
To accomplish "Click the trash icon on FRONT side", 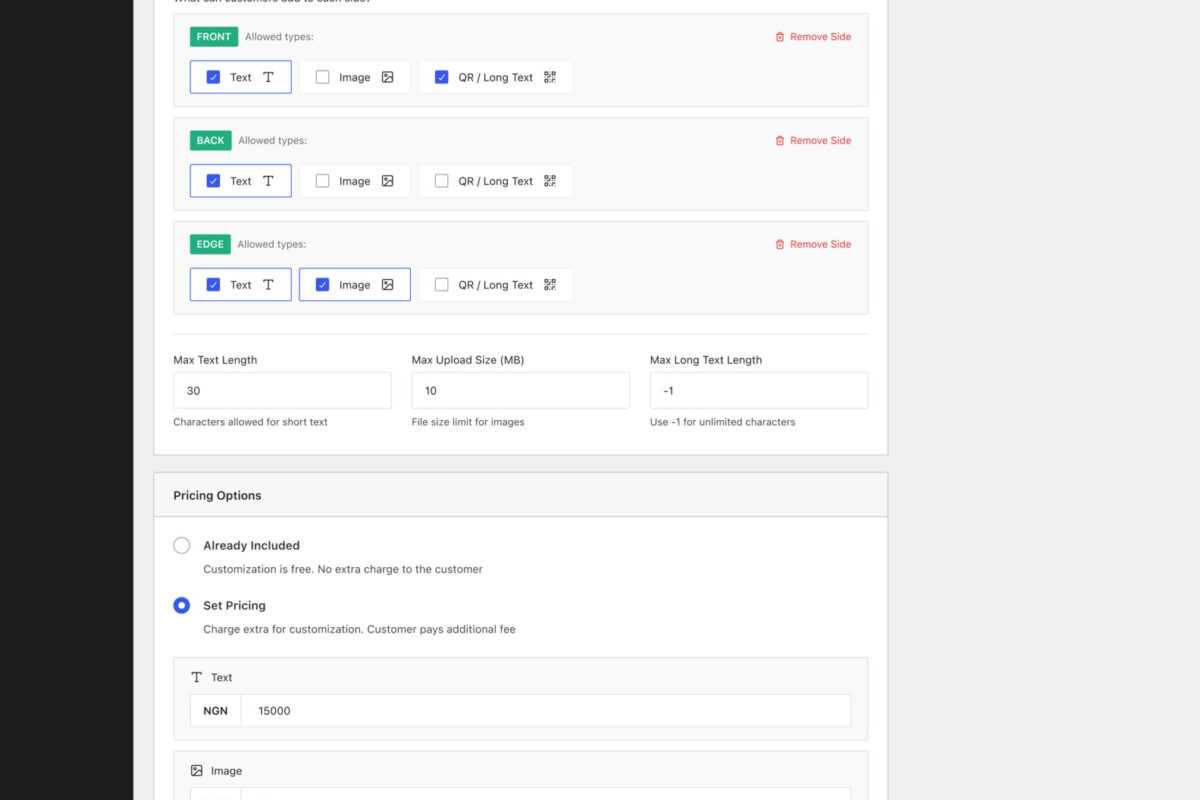I will pos(780,37).
